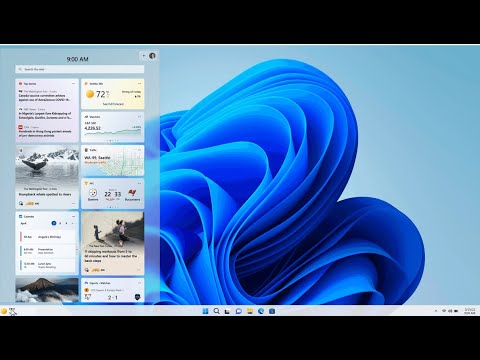Open Task View on taskbar

tap(227, 311)
